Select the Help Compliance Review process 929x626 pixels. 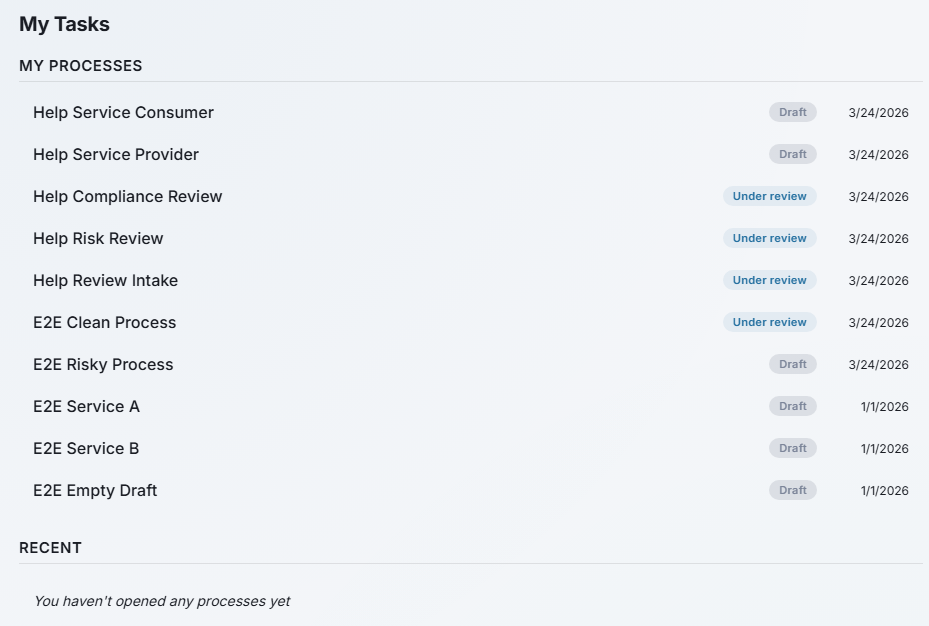[128, 196]
